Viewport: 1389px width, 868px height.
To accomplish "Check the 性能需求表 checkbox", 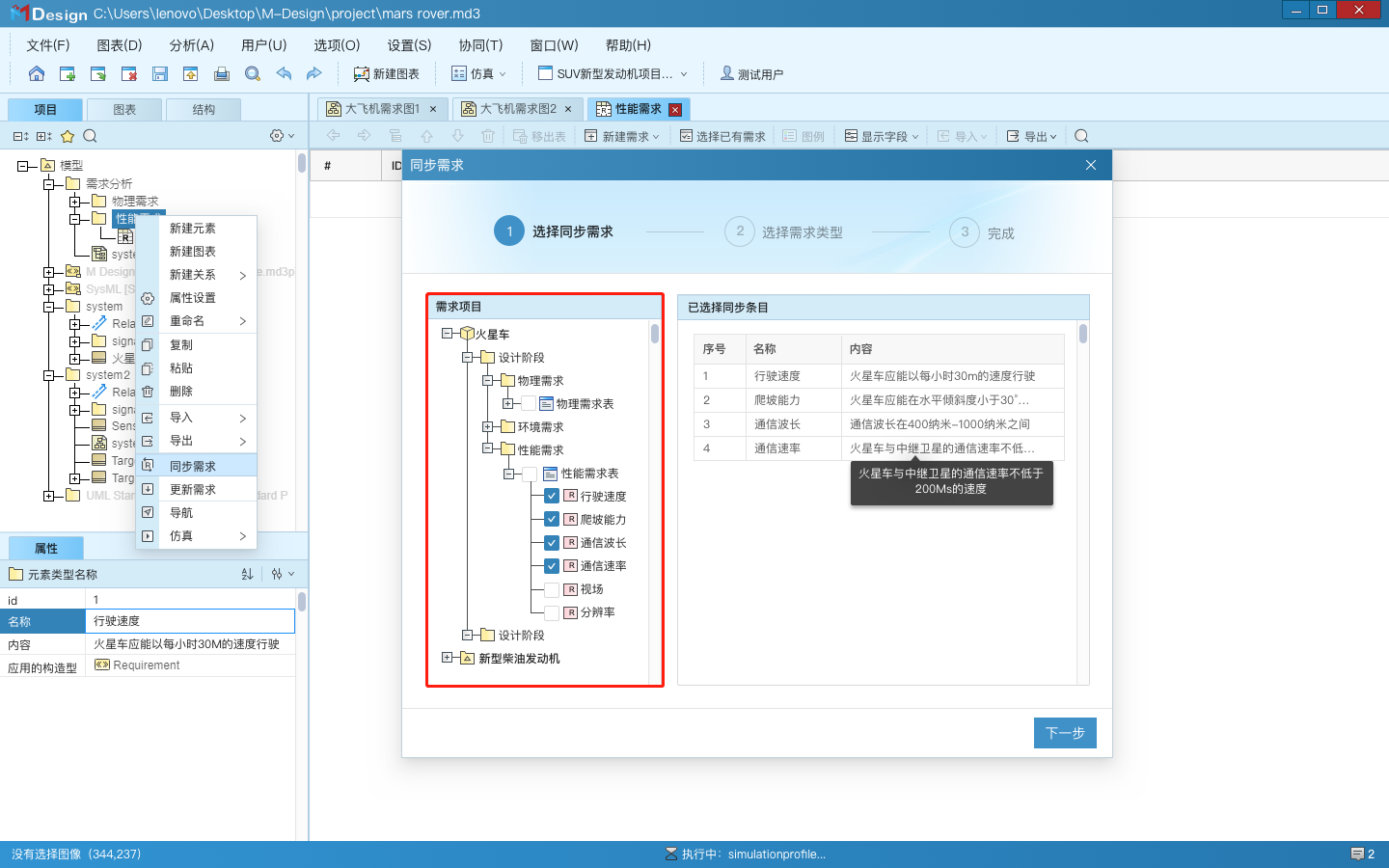I will [530, 474].
